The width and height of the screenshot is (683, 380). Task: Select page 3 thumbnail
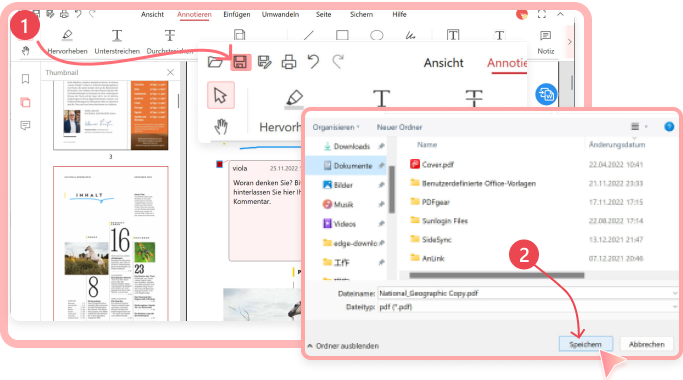tap(111, 115)
